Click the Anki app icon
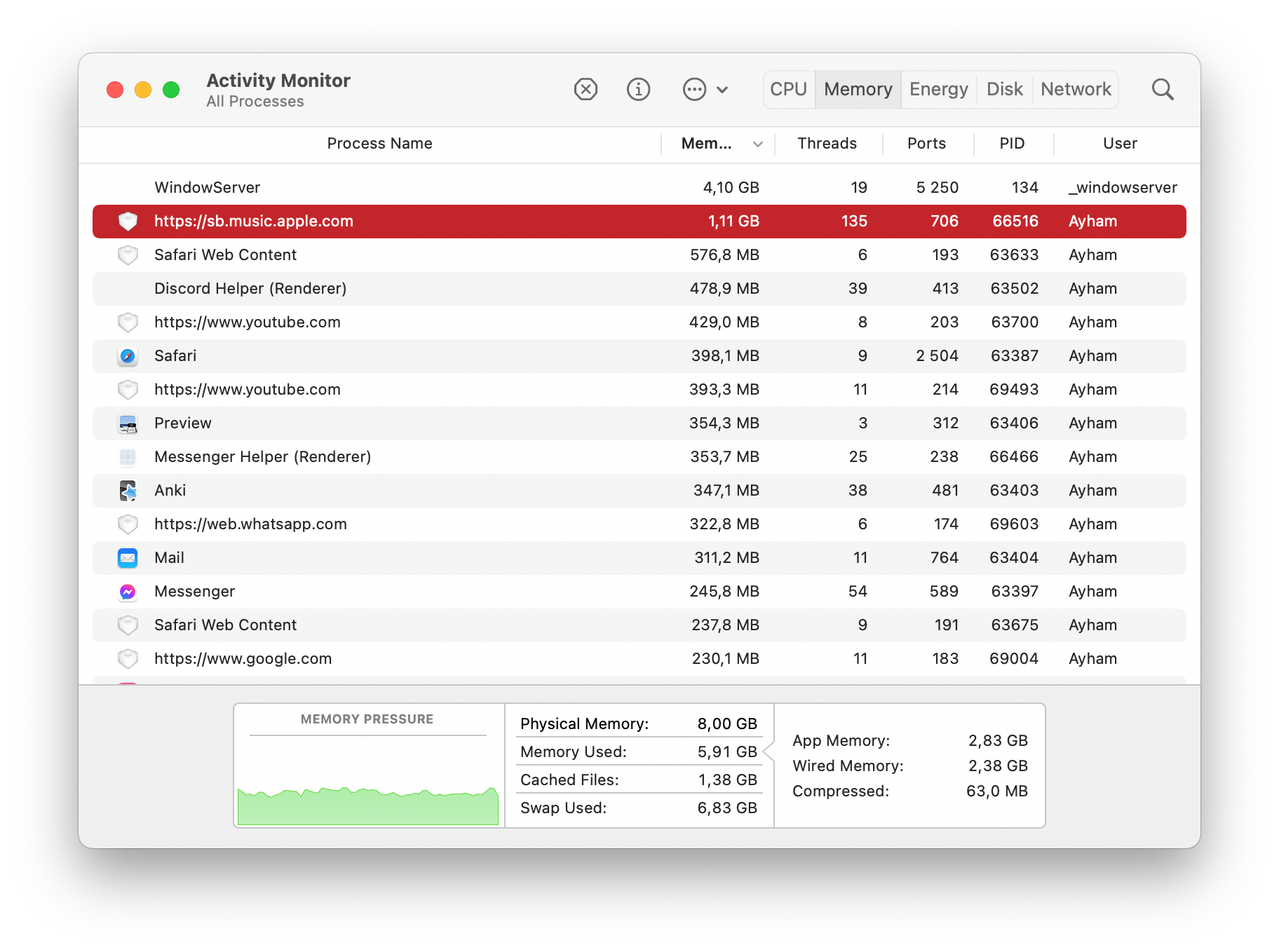 click(x=128, y=491)
